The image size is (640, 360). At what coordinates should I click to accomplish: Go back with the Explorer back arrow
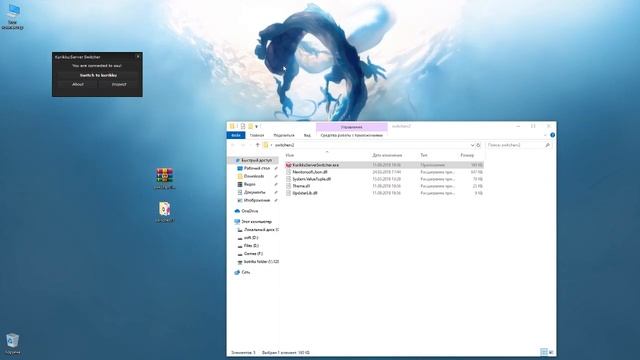coord(233,145)
